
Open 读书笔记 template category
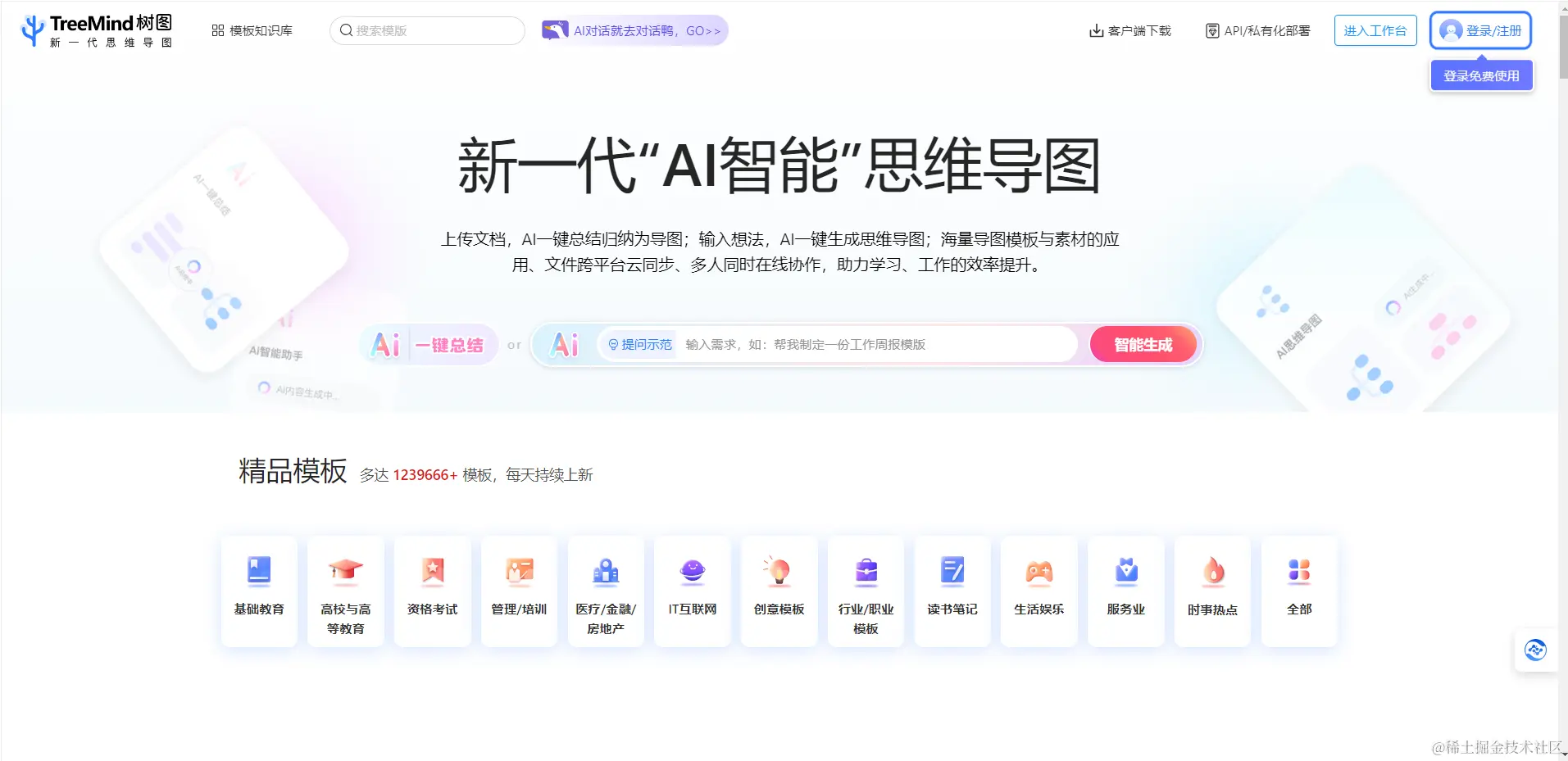point(952,591)
